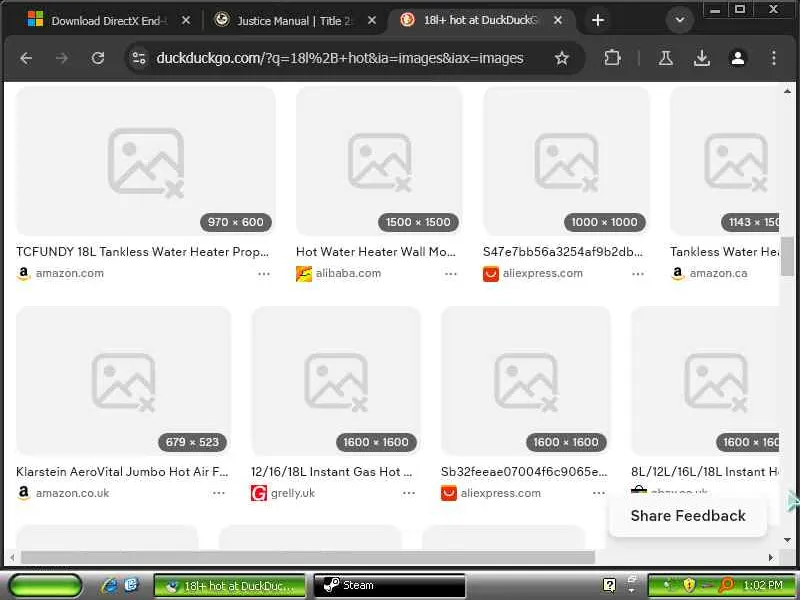Screen dimensions: 800x600
Task: Click the address bar URL
Action: 340,58
